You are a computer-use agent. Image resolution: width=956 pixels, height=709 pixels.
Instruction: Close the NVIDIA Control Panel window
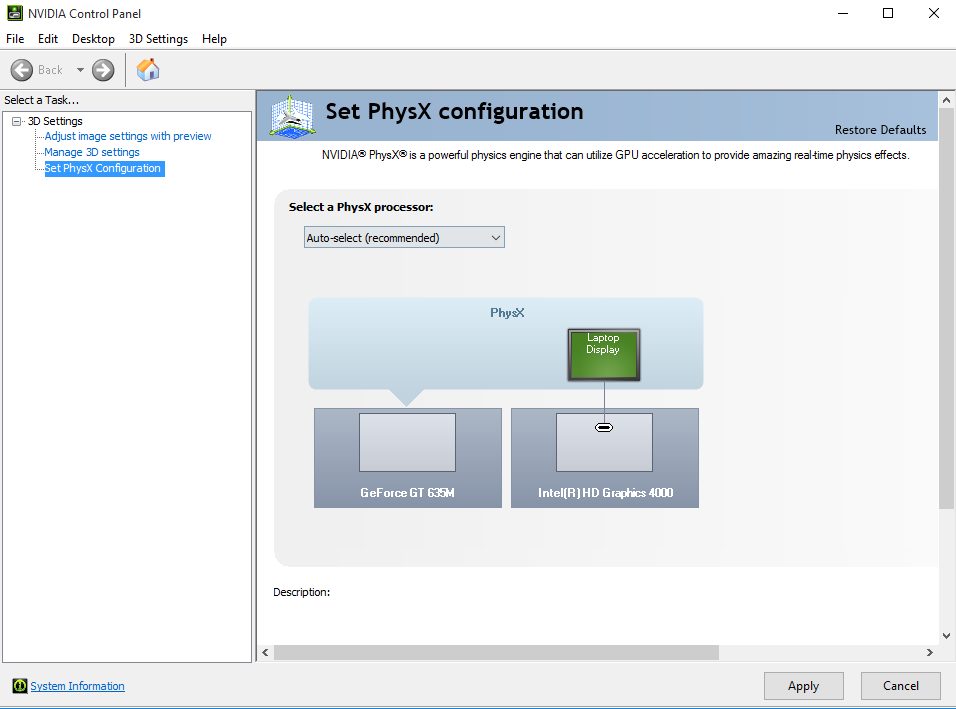pos(933,13)
